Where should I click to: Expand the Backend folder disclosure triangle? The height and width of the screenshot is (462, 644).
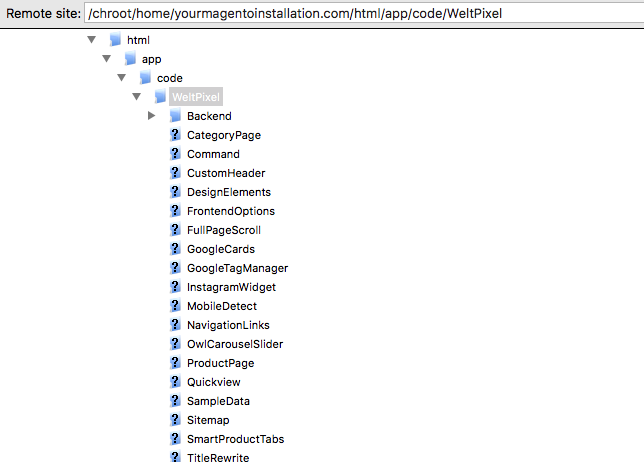pos(151,115)
